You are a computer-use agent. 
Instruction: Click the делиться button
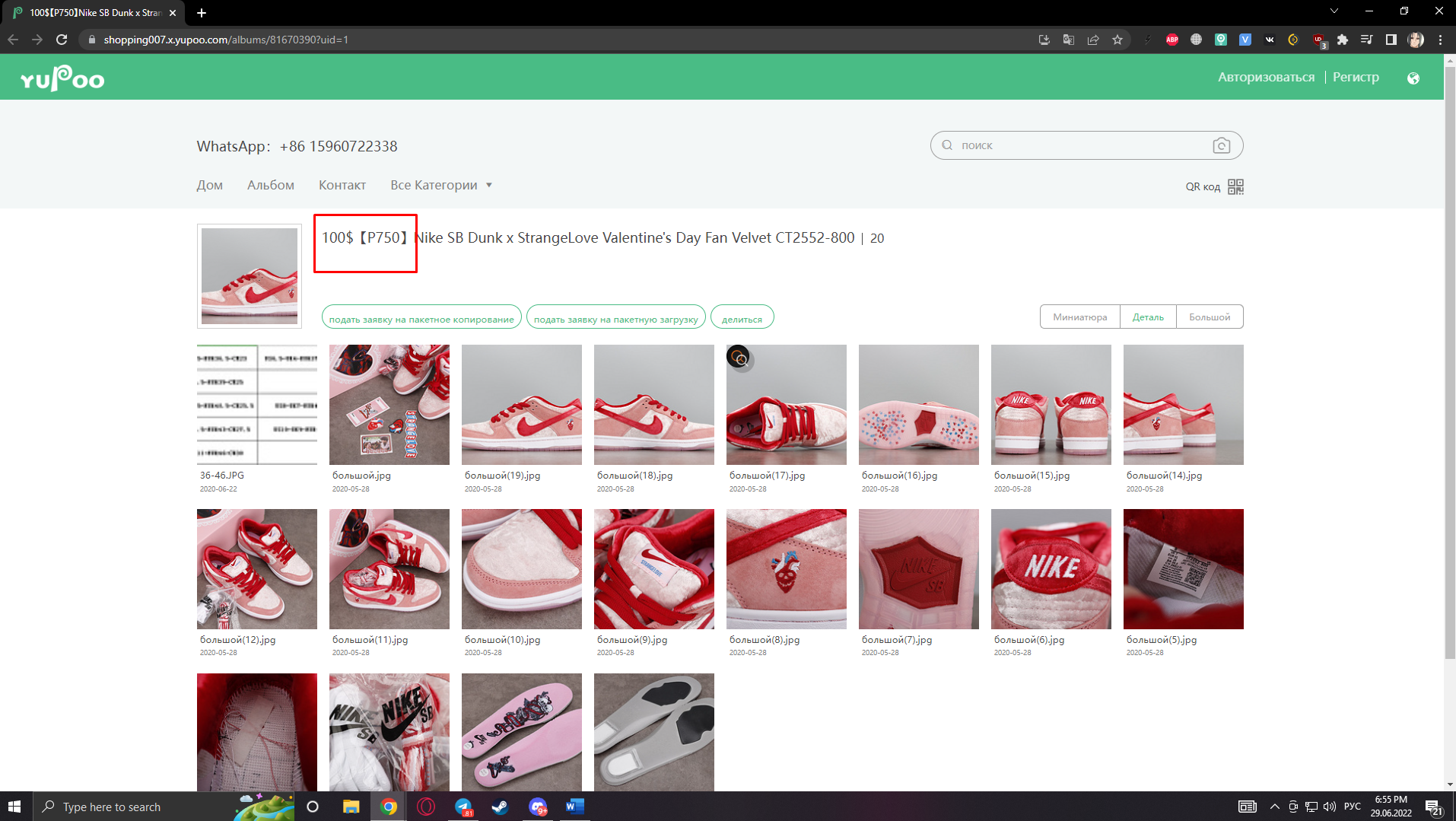[x=742, y=318]
